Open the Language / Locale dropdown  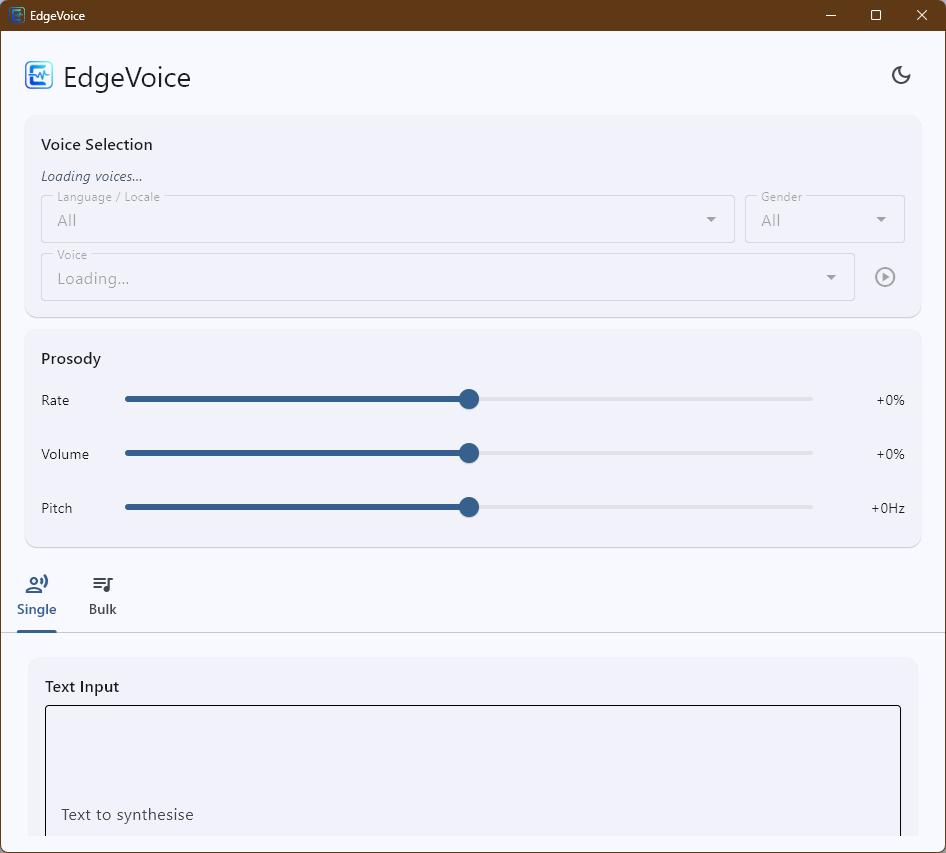pyautogui.click(x=388, y=219)
